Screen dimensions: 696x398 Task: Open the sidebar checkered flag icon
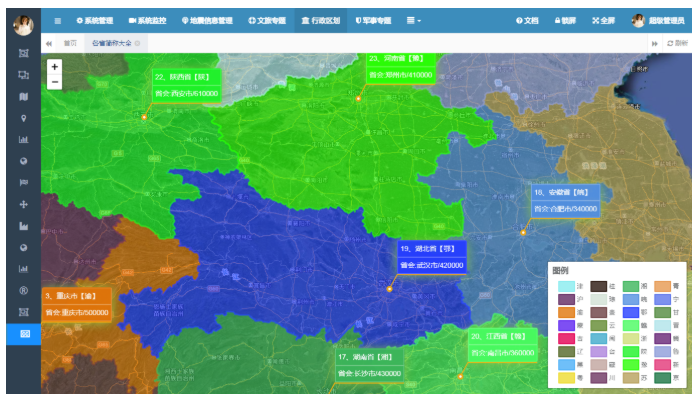tap(24, 182)
